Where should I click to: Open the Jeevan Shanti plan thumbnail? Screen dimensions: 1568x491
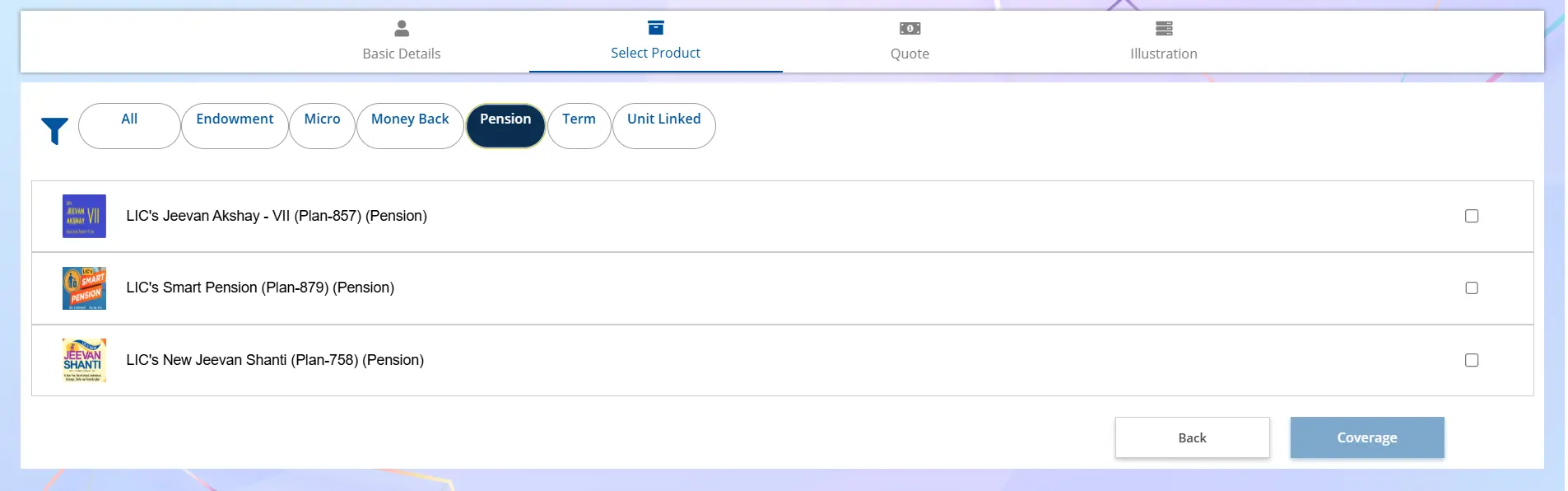pyautogui.click(x=84, y=360)
